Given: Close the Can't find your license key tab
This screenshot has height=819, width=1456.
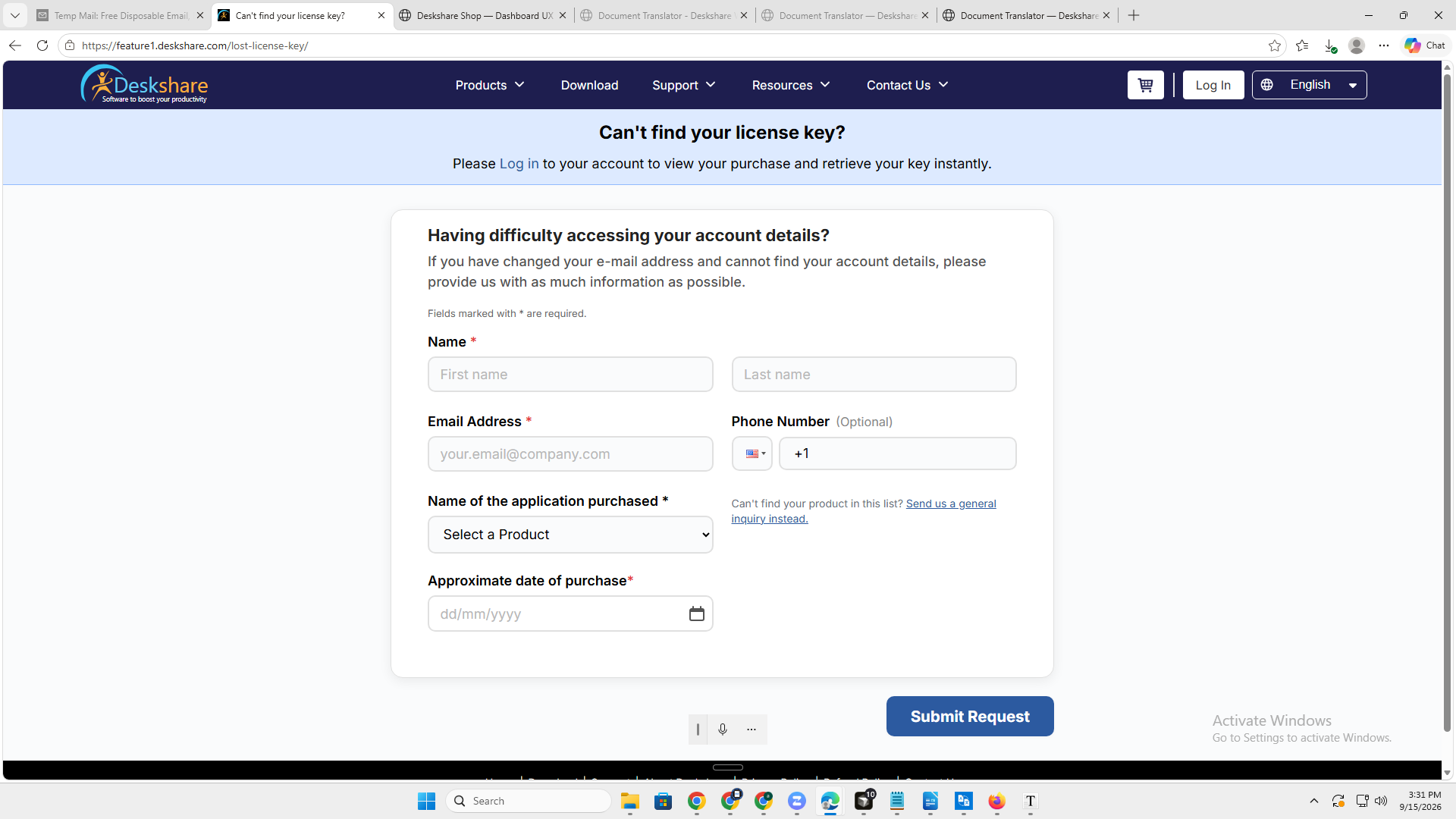Looking at the screenshot, I should coord(381,15).
